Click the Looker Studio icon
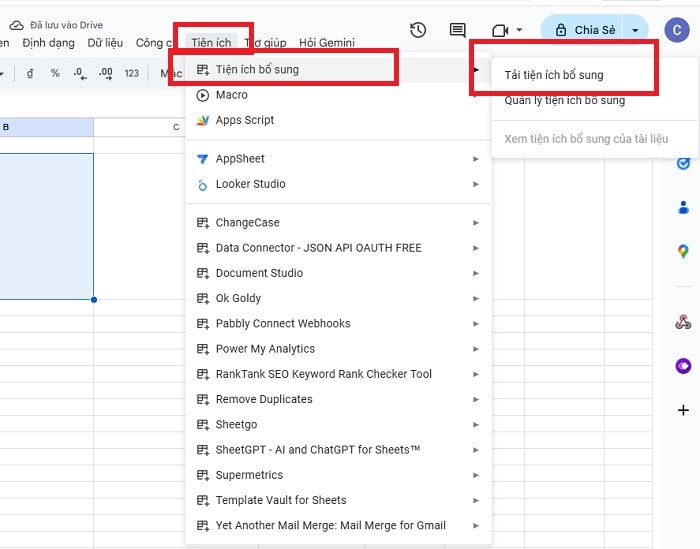 coord(203,185)
